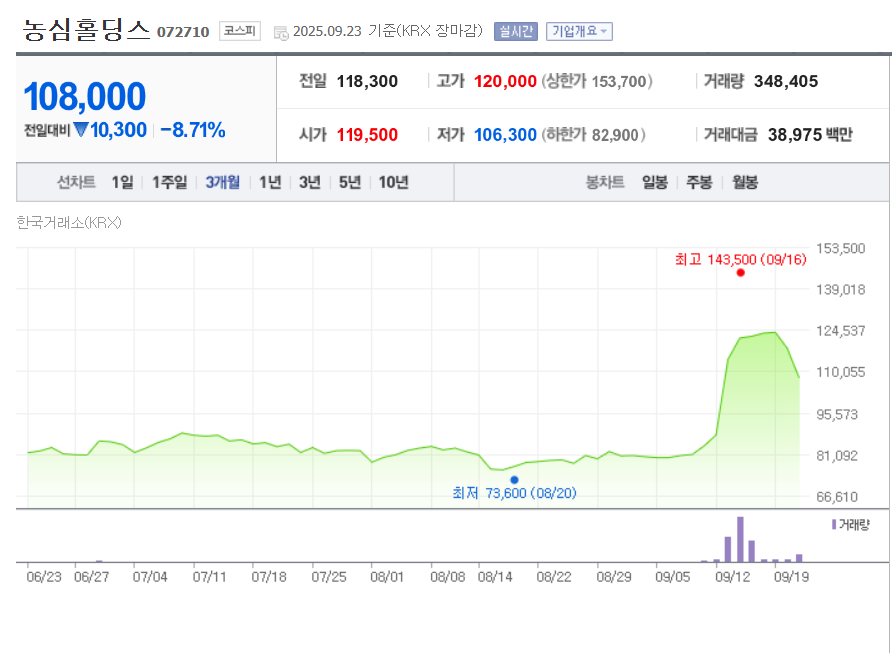892x653 pixels.
Task: Select the 10년 line chart tab
Action: tap(394, 183)
